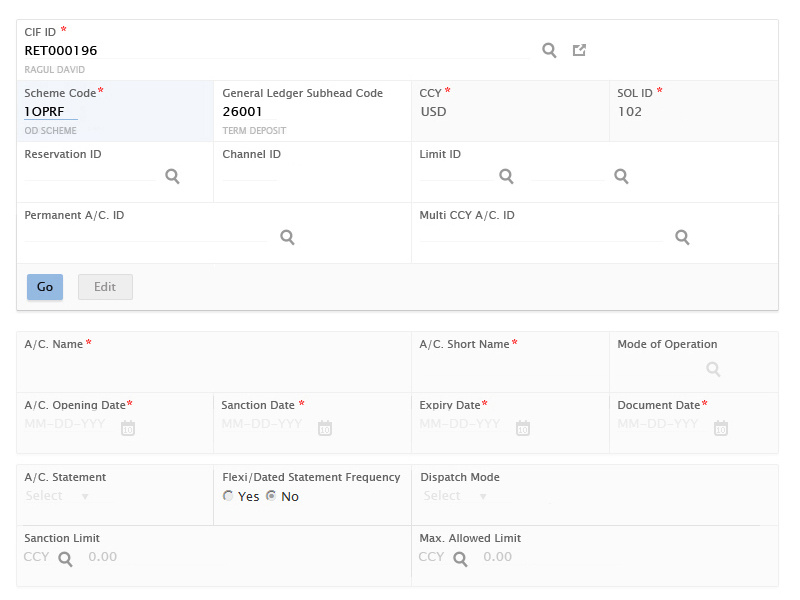Click the Reservation ID search icon

pos(172,176)
